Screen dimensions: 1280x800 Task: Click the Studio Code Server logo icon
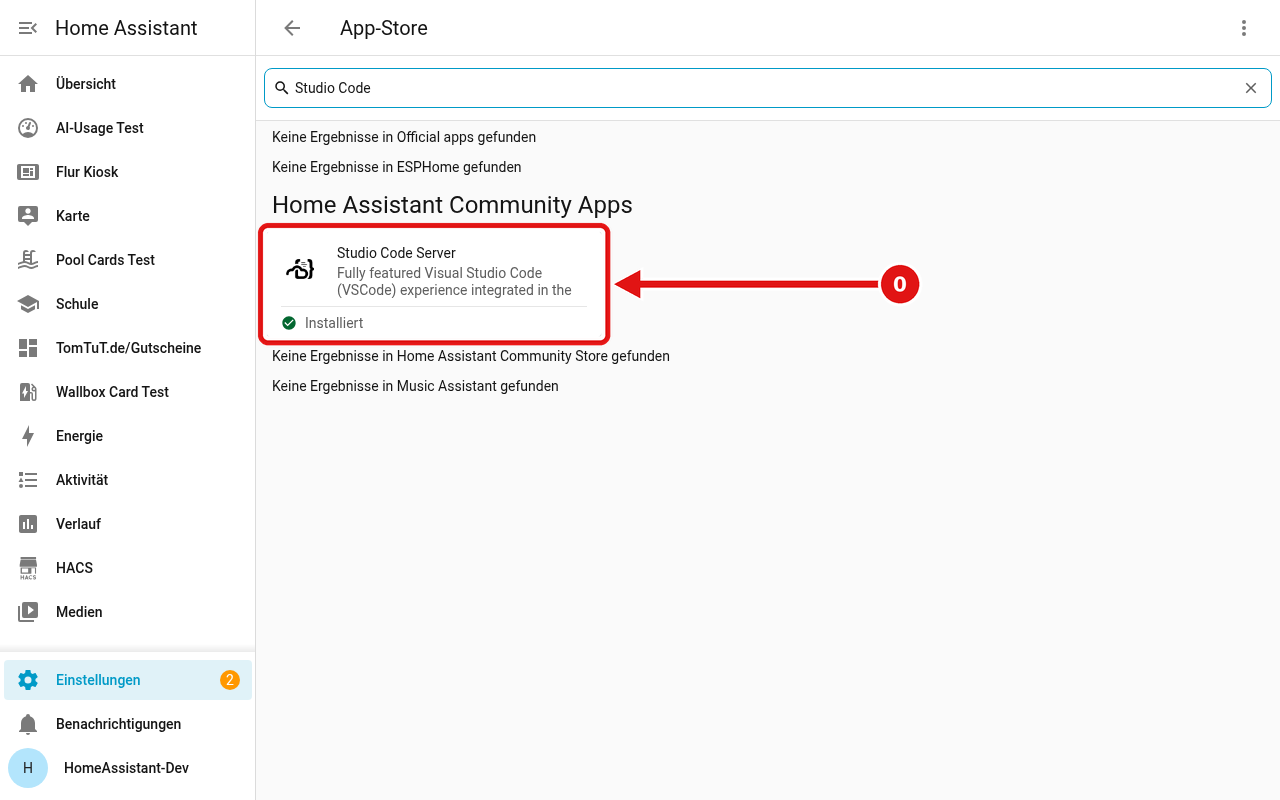tap(300, 268)
